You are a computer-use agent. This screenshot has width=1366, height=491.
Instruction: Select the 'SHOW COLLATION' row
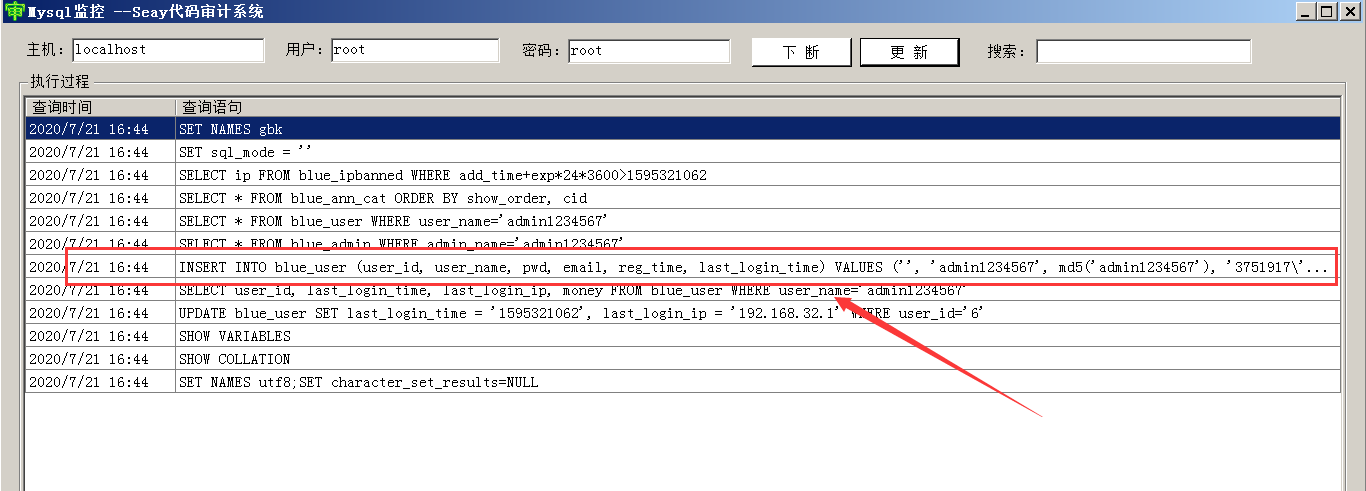coord(683,359)
